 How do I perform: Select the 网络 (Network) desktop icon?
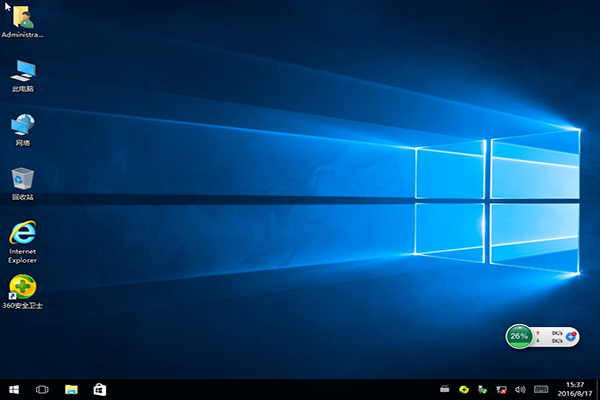[23, 130]
